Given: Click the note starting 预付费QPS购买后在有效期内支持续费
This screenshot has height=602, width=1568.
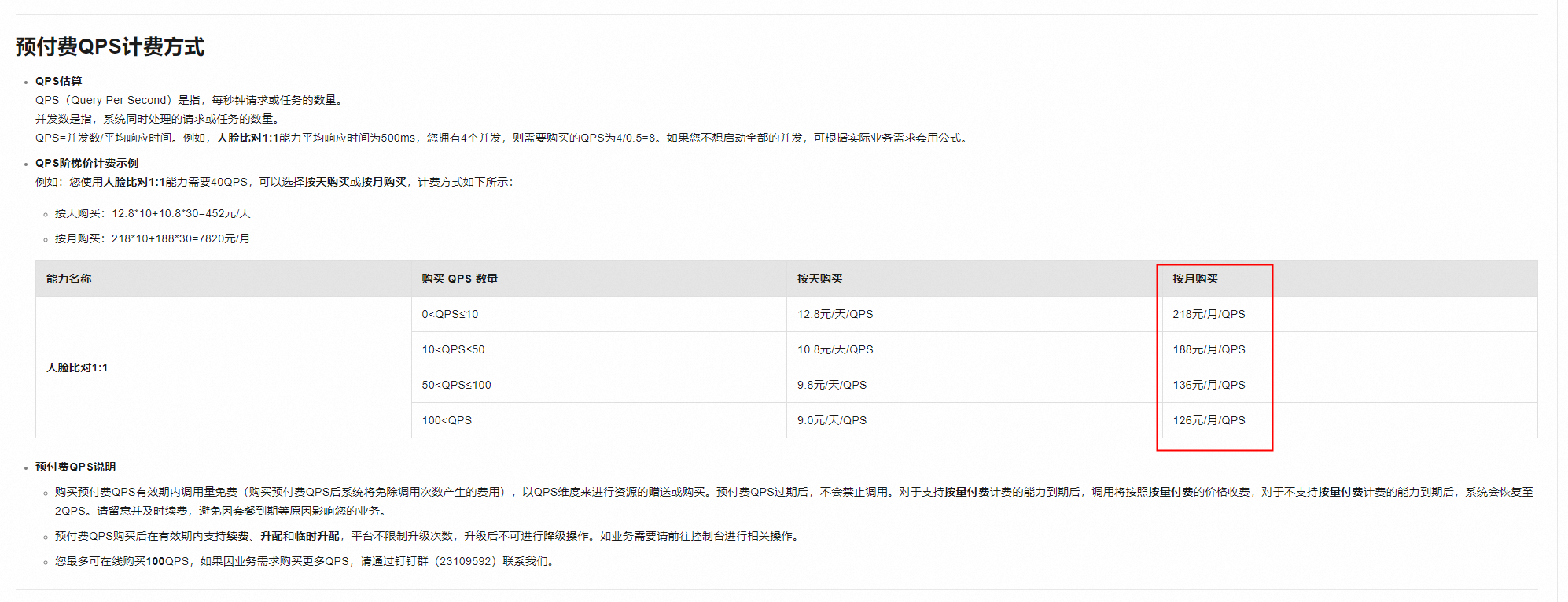Looking at the screenshot, I should pyautogui.click(x=429, y=536).
